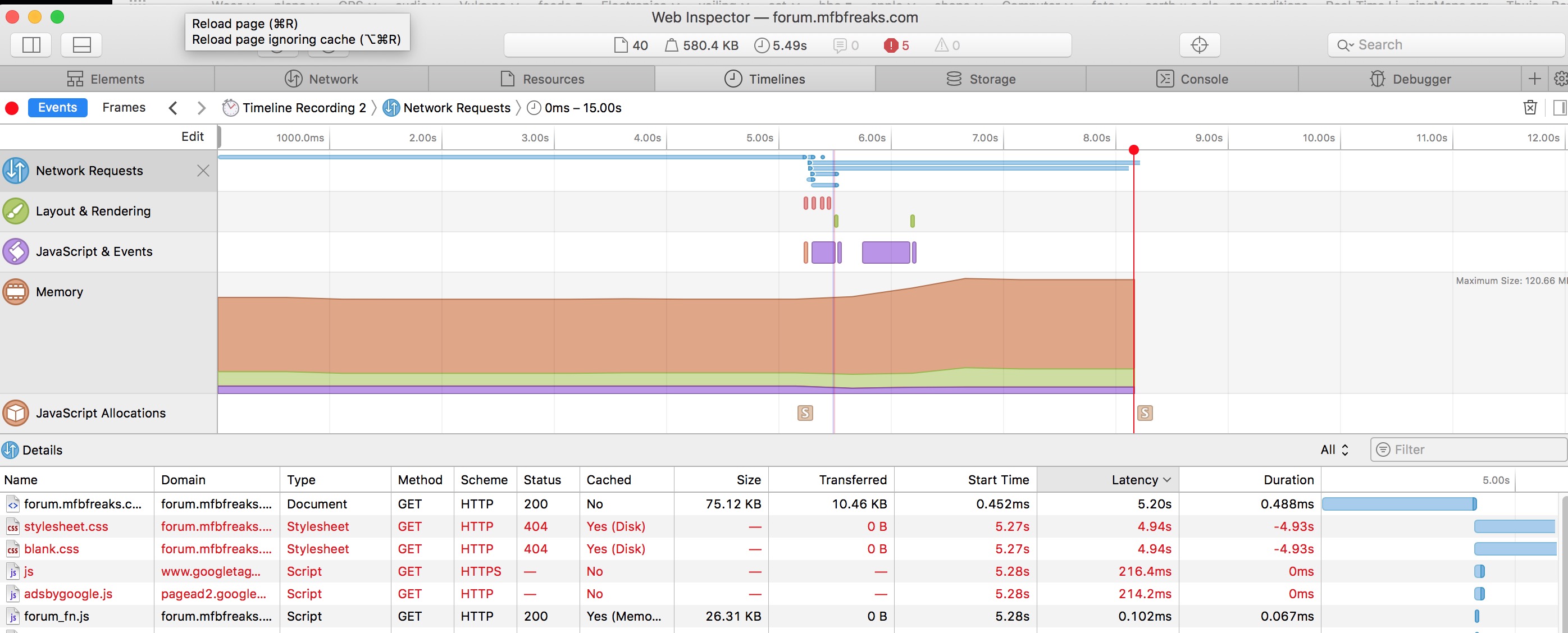Screen dimensions: 1568x633
Task: Click the console log count indicator
Action: tap(846, 45)
